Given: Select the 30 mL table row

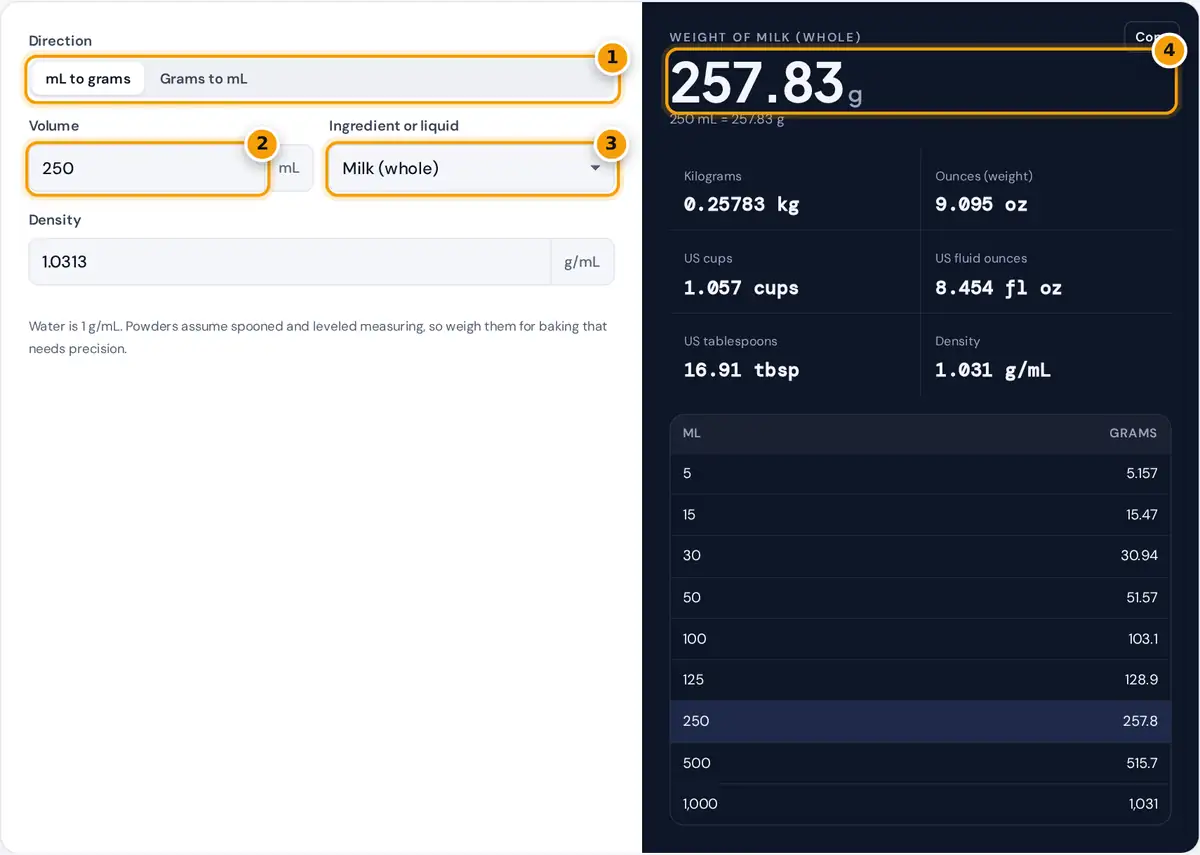Looking at the screenshot, I should point(920,556).
